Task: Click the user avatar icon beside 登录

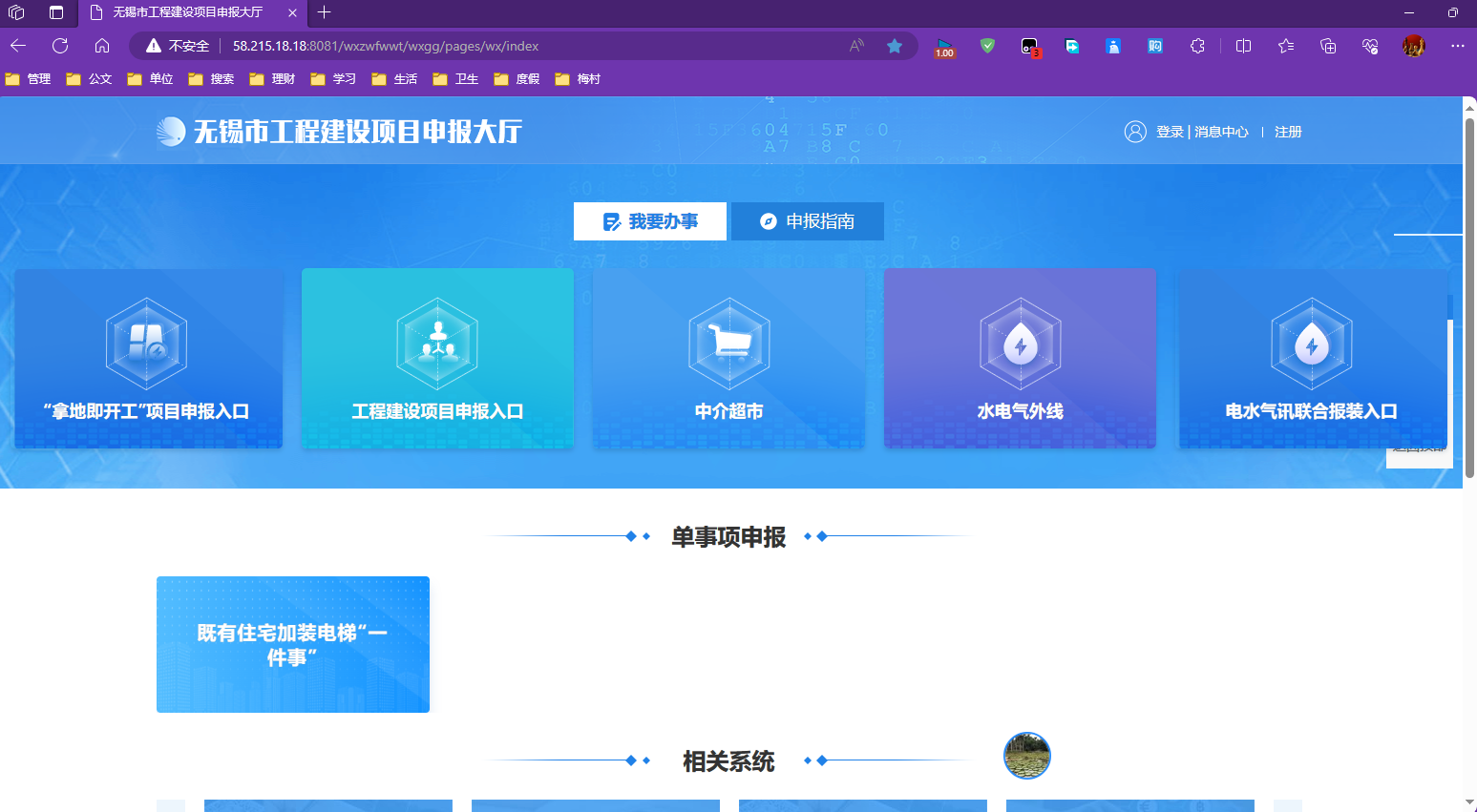Action: pyautogui.click(x=1135, y=132)
